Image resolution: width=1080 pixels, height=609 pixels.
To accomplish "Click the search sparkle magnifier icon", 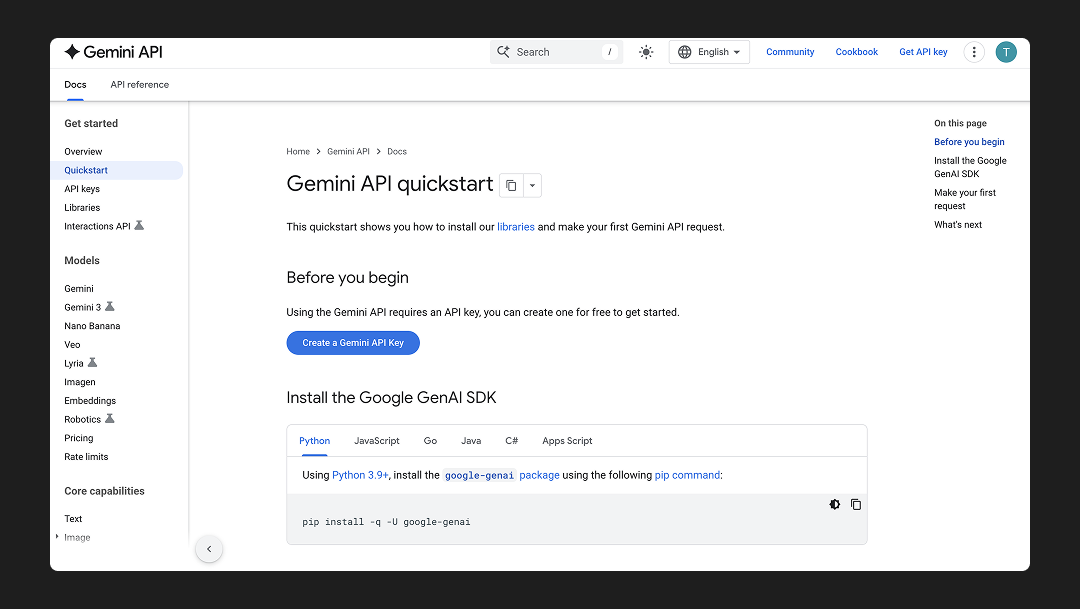I will pyautogui.click(x=503, y=52).
